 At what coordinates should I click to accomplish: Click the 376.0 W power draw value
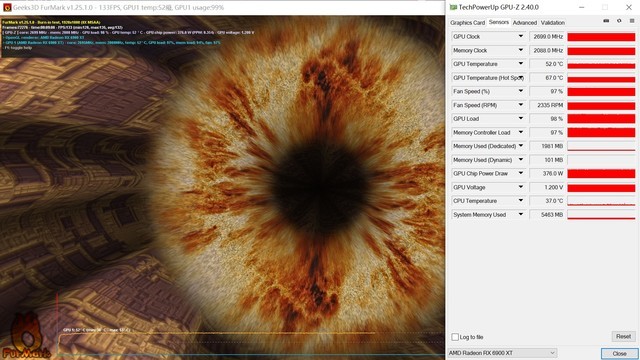547,173
